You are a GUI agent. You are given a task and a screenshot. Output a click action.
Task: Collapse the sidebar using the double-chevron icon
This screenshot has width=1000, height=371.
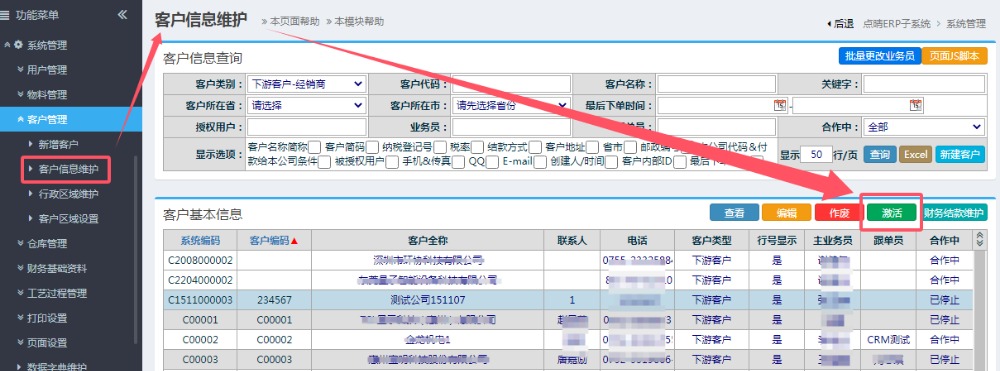(122, 15)
